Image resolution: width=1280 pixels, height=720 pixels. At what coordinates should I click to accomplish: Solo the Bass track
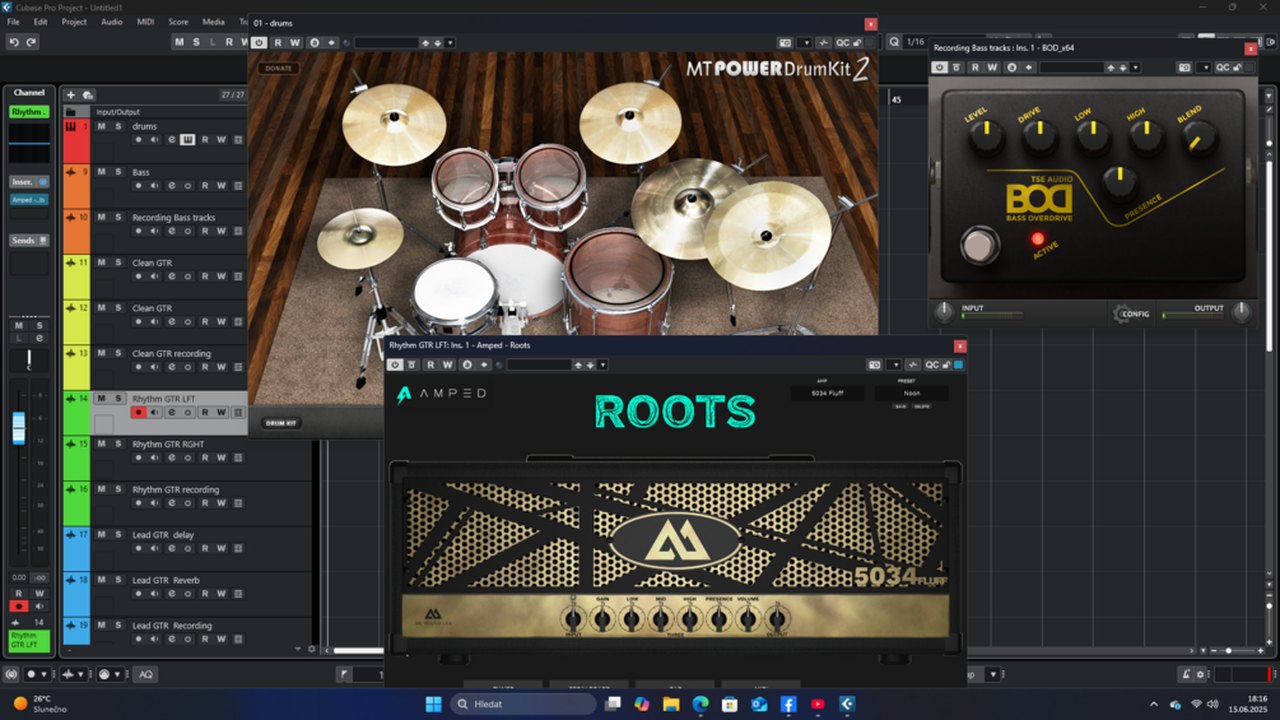(x=117, y=171)
